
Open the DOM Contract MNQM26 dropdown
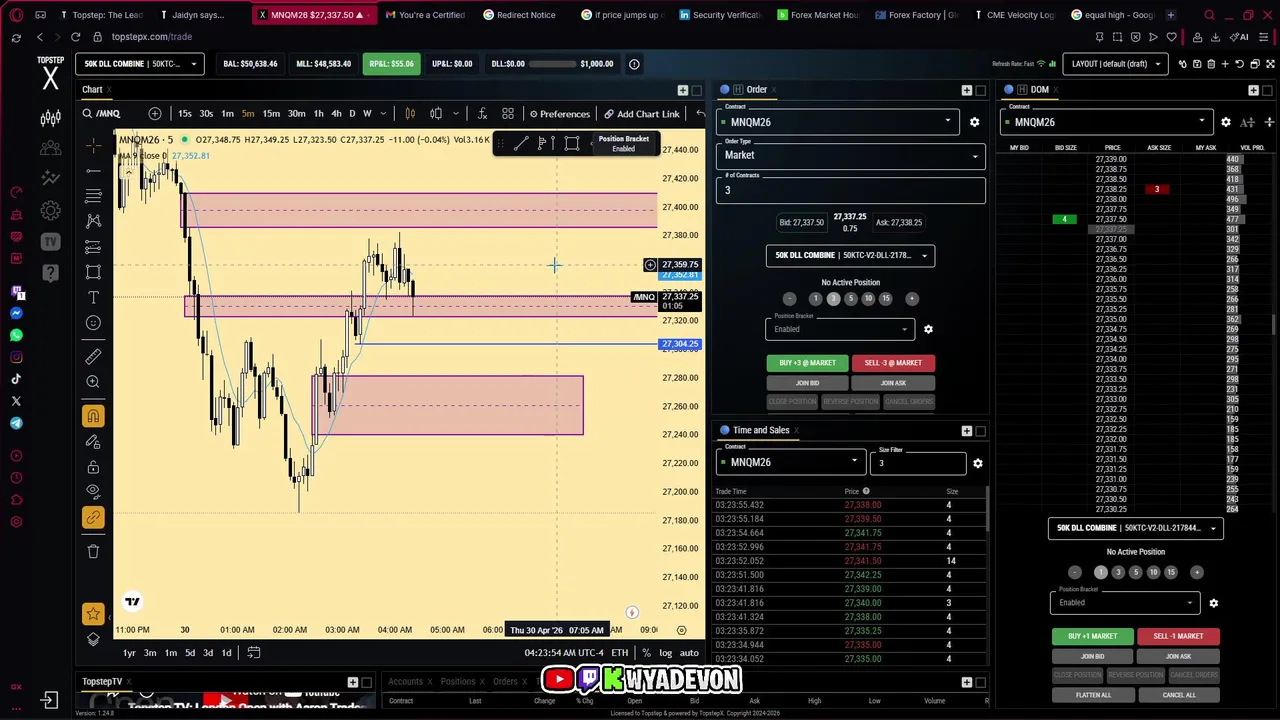point(1106,122)
